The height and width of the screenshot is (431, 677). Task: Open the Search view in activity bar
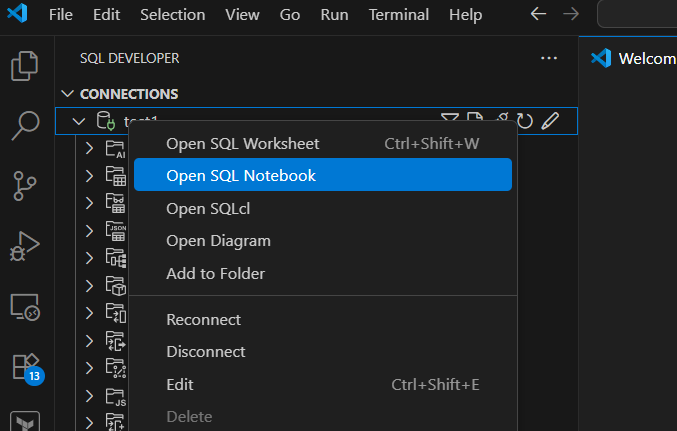pyautogui.click(x=24, y=125)
